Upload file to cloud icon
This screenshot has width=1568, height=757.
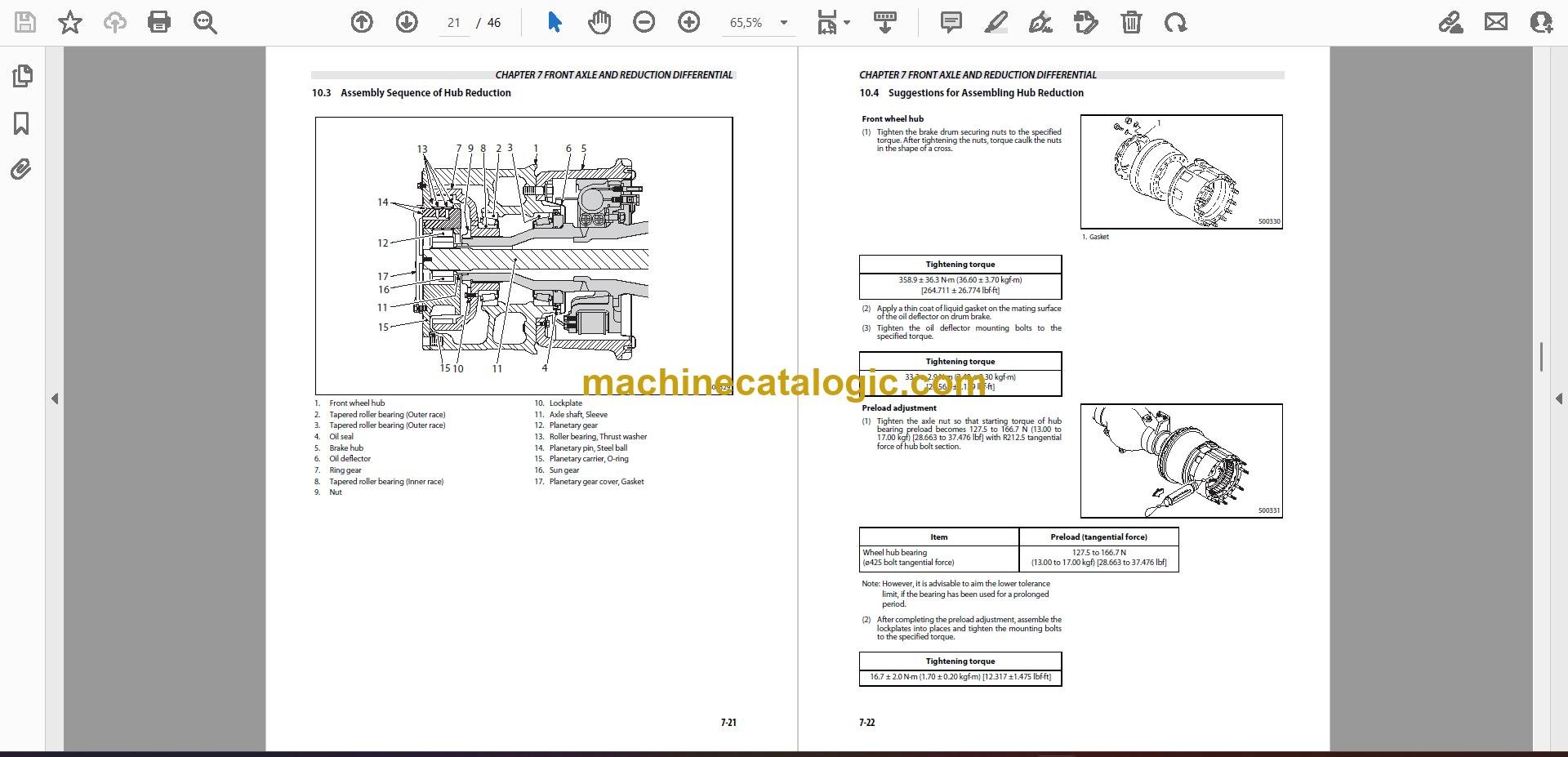click(x=114, y=22)
